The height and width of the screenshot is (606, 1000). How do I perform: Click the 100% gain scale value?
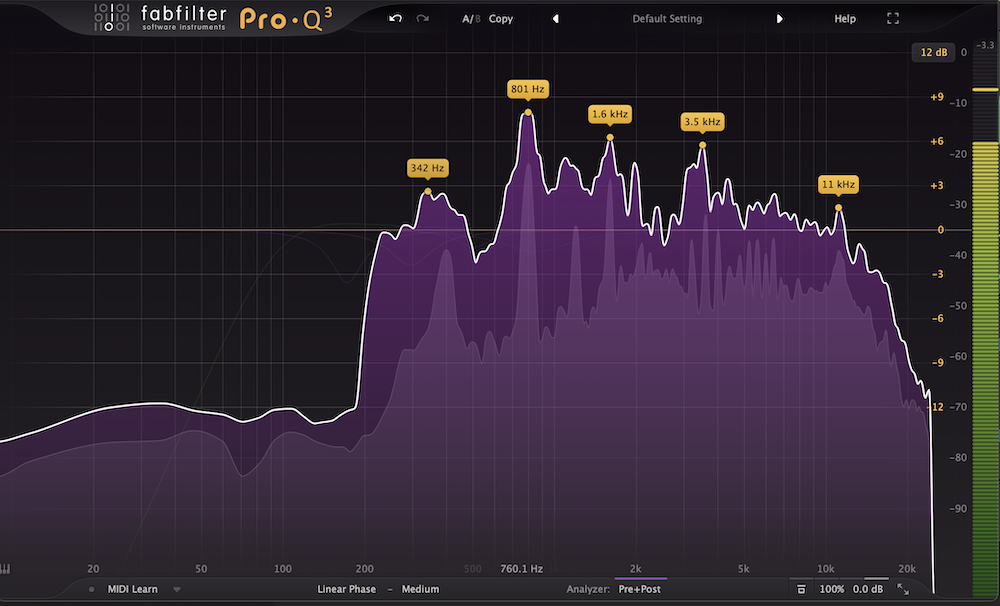click(x=832, y=589)
